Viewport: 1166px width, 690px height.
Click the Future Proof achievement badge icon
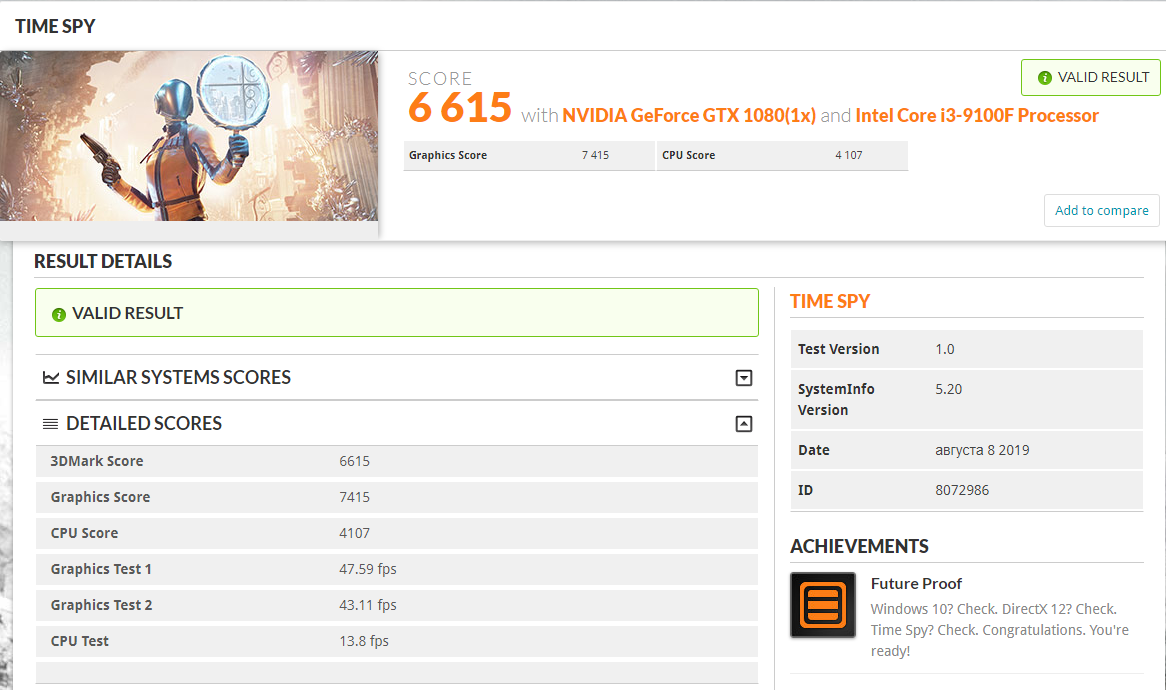click(x=822, y=604)
